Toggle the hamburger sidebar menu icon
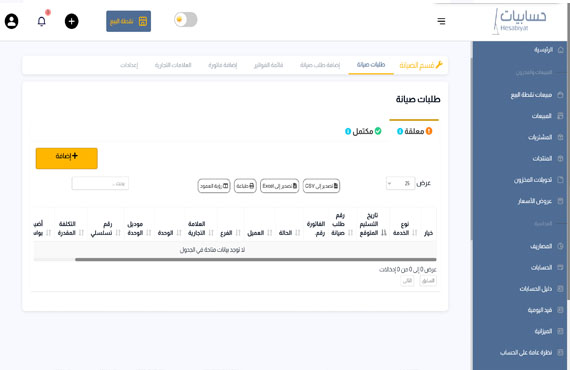Screen dimensions: 570x370 tap(441, 21)
